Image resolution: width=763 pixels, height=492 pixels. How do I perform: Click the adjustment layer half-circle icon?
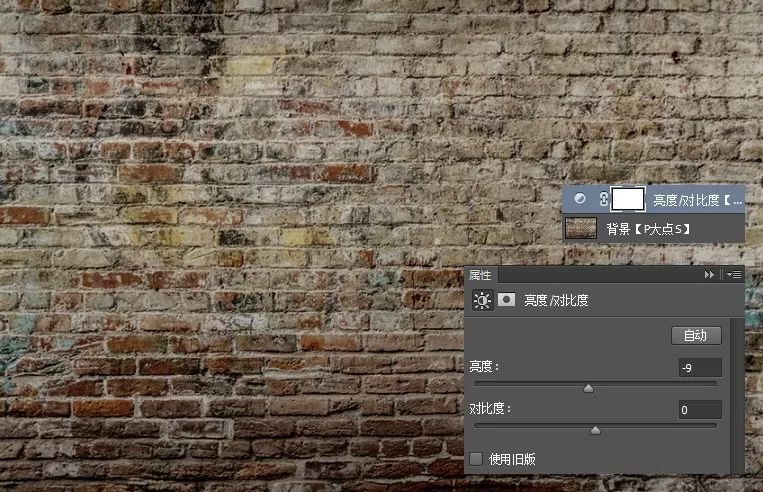[580, 199]
